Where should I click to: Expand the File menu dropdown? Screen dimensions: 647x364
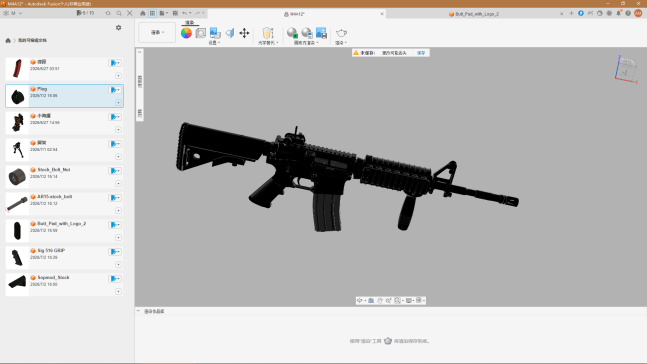pos(163,13)
